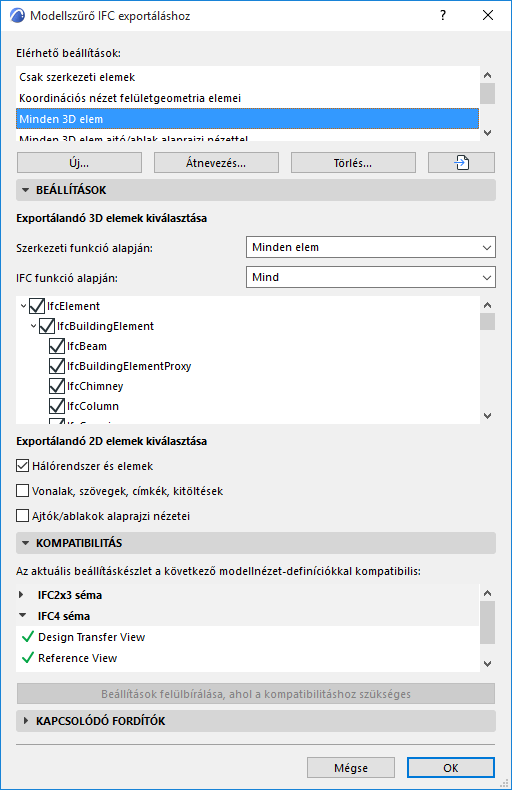The image size is (512, 790).
Task: Disable Hálórendszer és elemek checkbox
Action: [x=22, y=466]
